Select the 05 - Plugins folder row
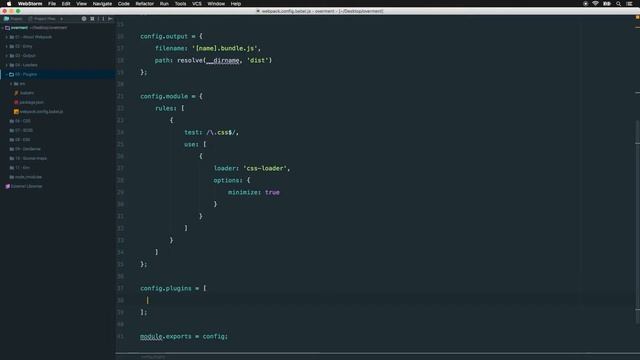Screen dimensions: 640x360 [57, 74]
